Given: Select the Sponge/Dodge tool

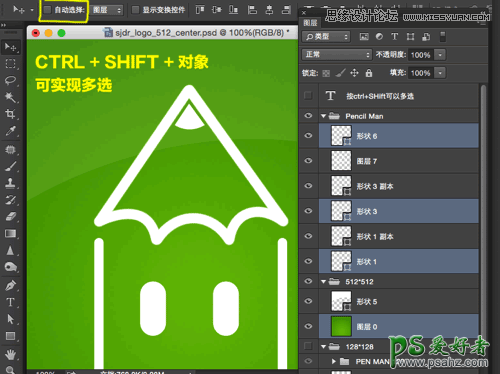Looking at the screenshot, I should pyautogui.click(x=10, y=267).
